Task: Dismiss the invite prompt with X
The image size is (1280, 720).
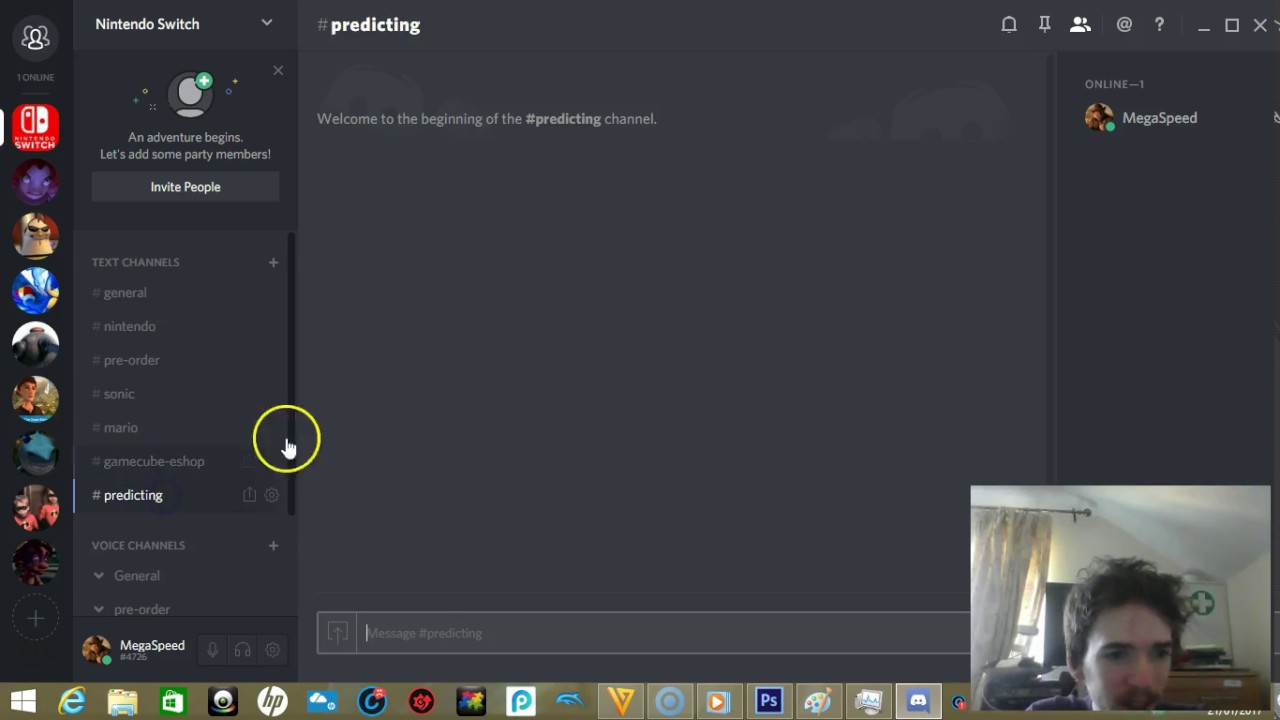Action: [x=278, y=70]
